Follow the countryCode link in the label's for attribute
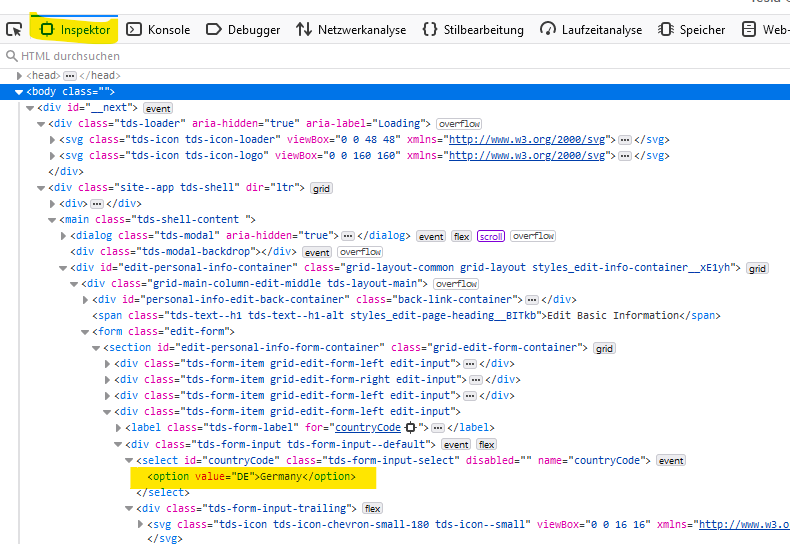The width and height of the screenshot is (790, 544). click(368, 428)
